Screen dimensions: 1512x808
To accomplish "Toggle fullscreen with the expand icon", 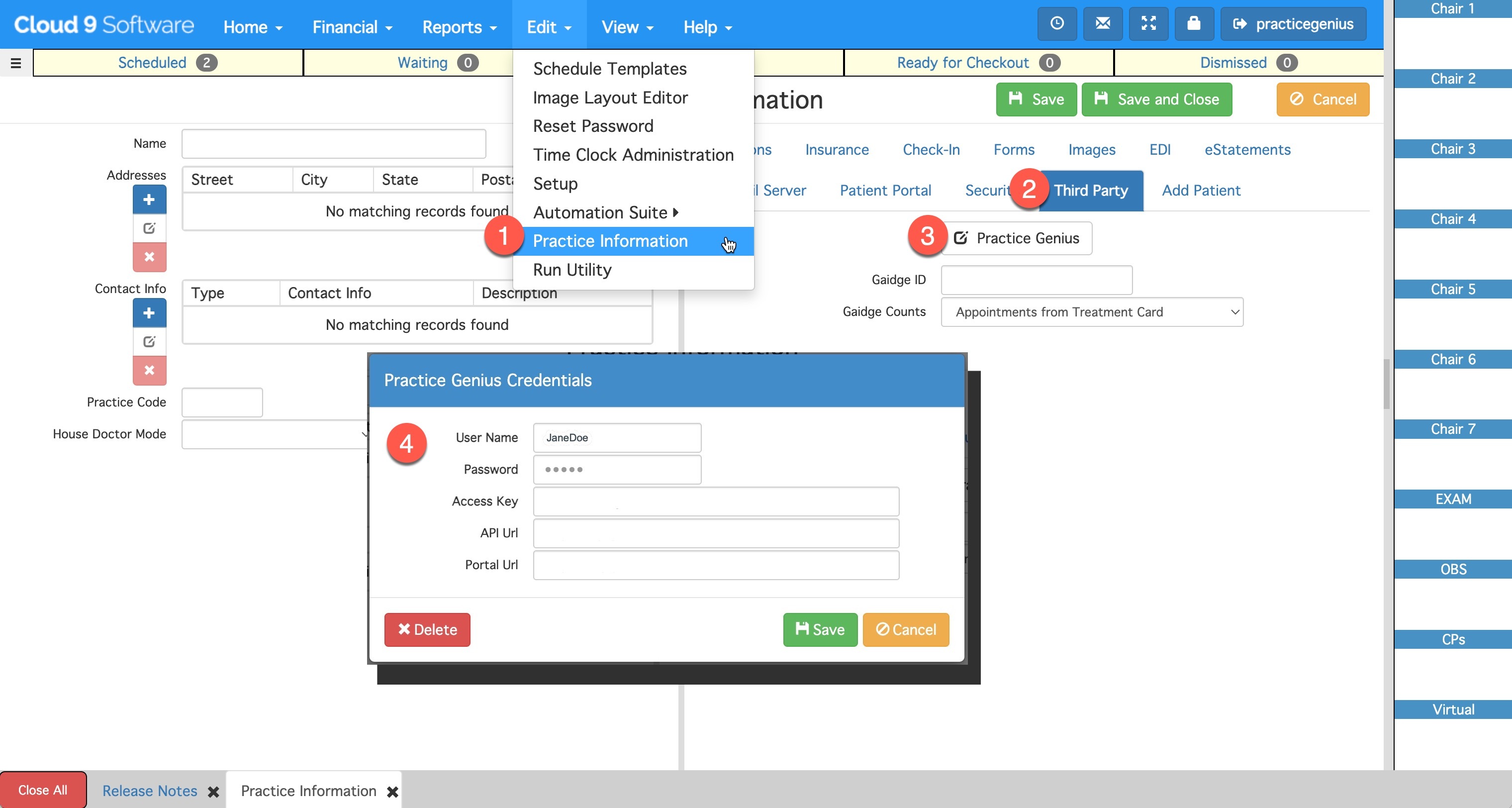I will 1148,24.
